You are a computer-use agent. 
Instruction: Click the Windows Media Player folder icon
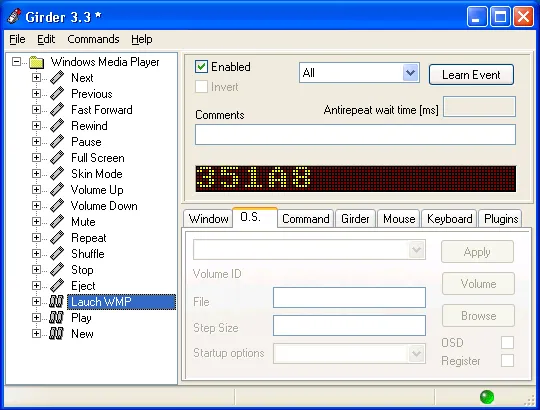(37, 62)
